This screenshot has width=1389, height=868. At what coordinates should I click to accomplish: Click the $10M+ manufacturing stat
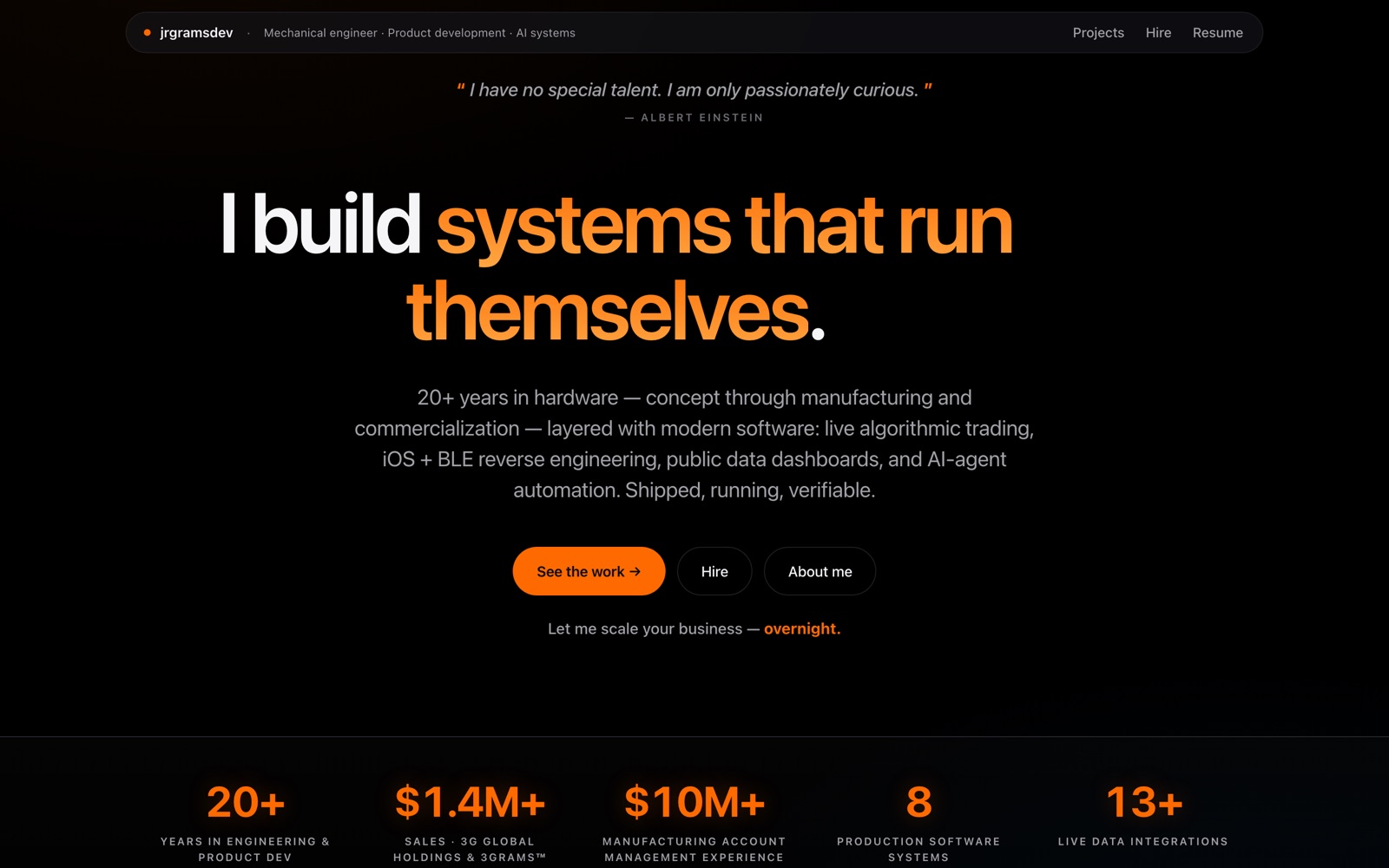pos(694,802)
